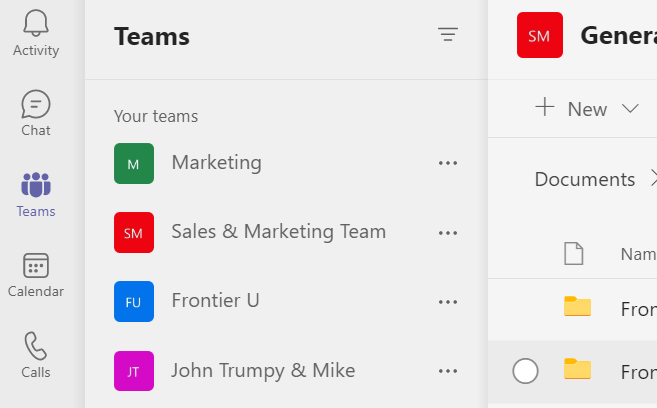Click the red SM avatar in header
This screenshot has height=408, width=657.
(539, 35)
